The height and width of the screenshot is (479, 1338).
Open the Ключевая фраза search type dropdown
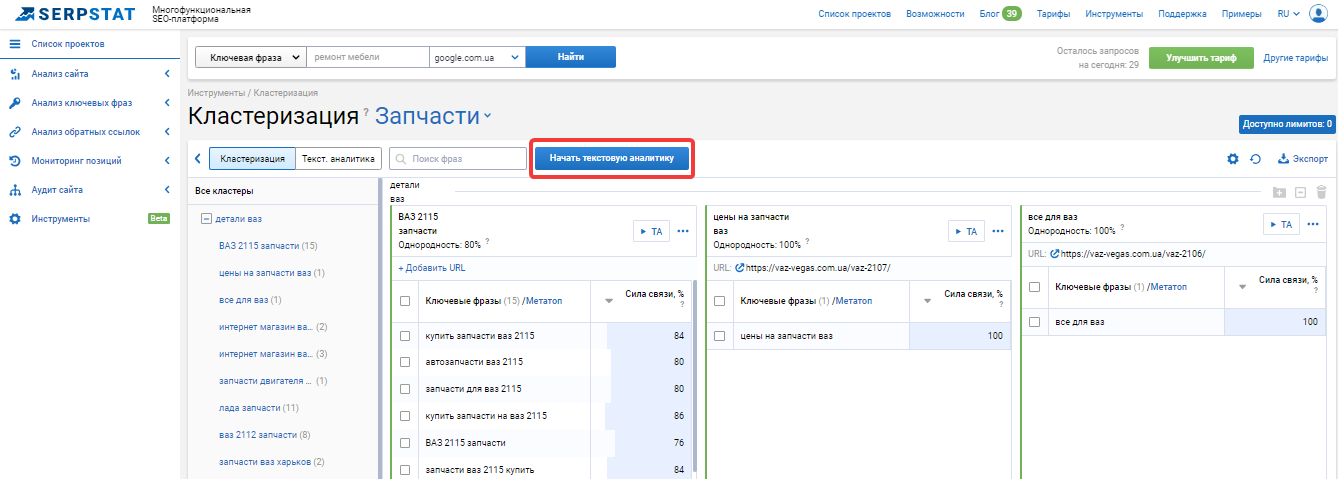[x=250, y=57]
